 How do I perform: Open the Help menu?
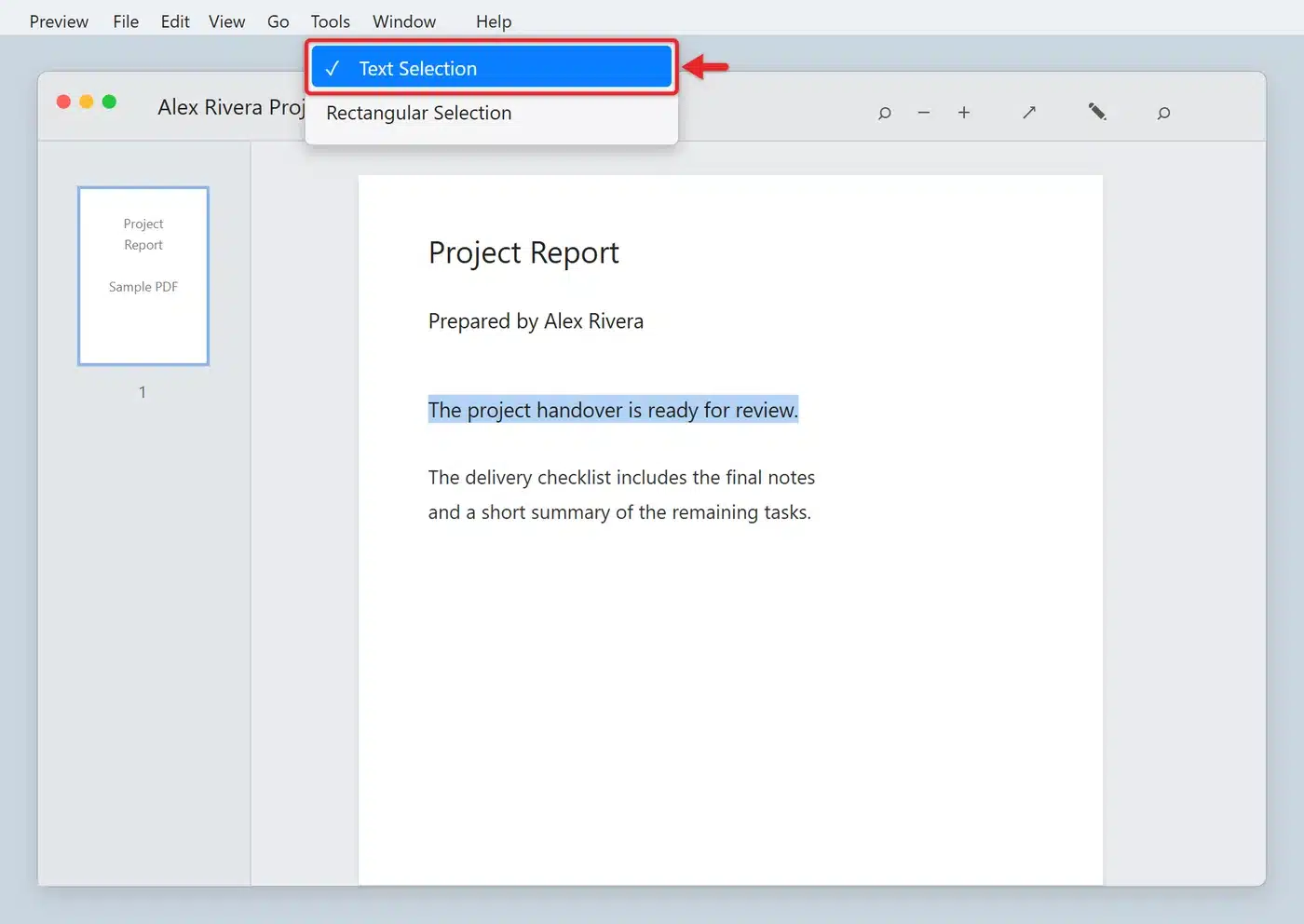point(494,21)
